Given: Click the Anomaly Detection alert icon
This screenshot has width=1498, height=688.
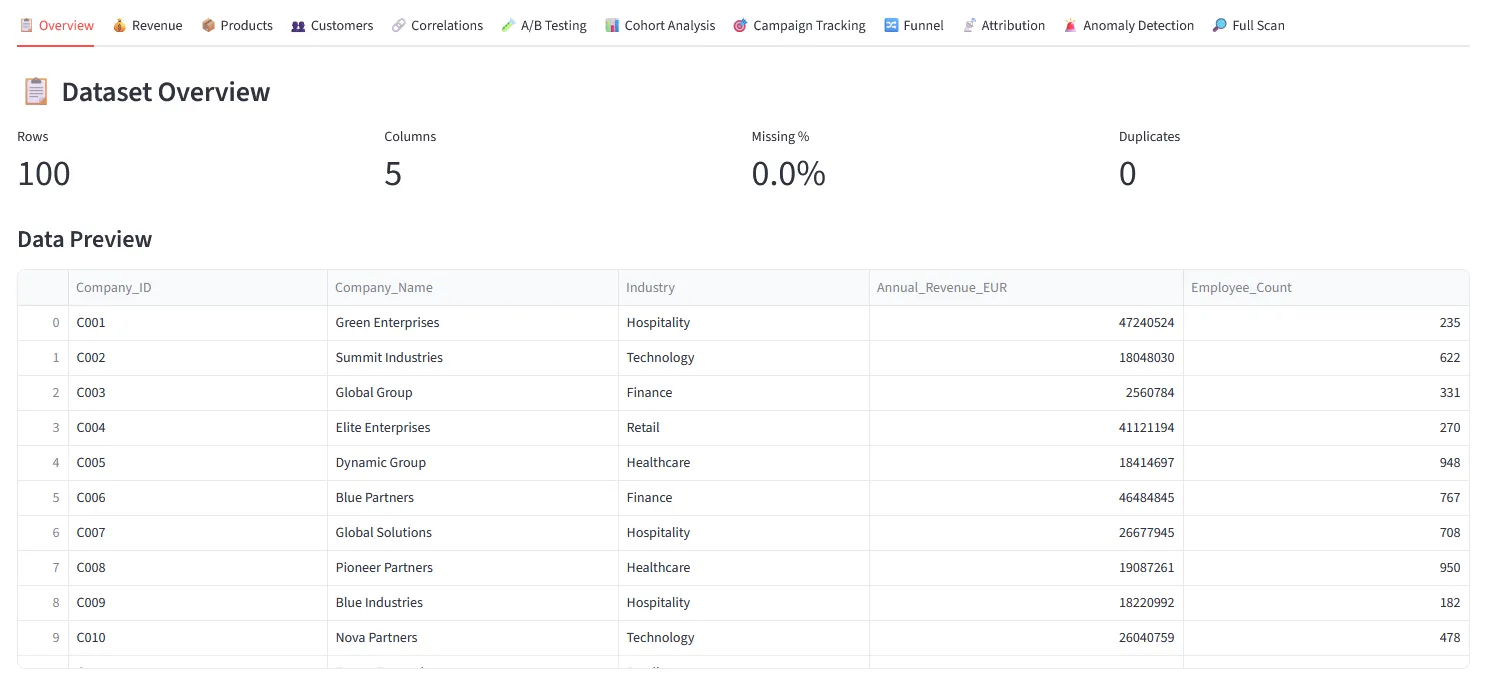Looking at the screenshot, I should coord(1071,25).
